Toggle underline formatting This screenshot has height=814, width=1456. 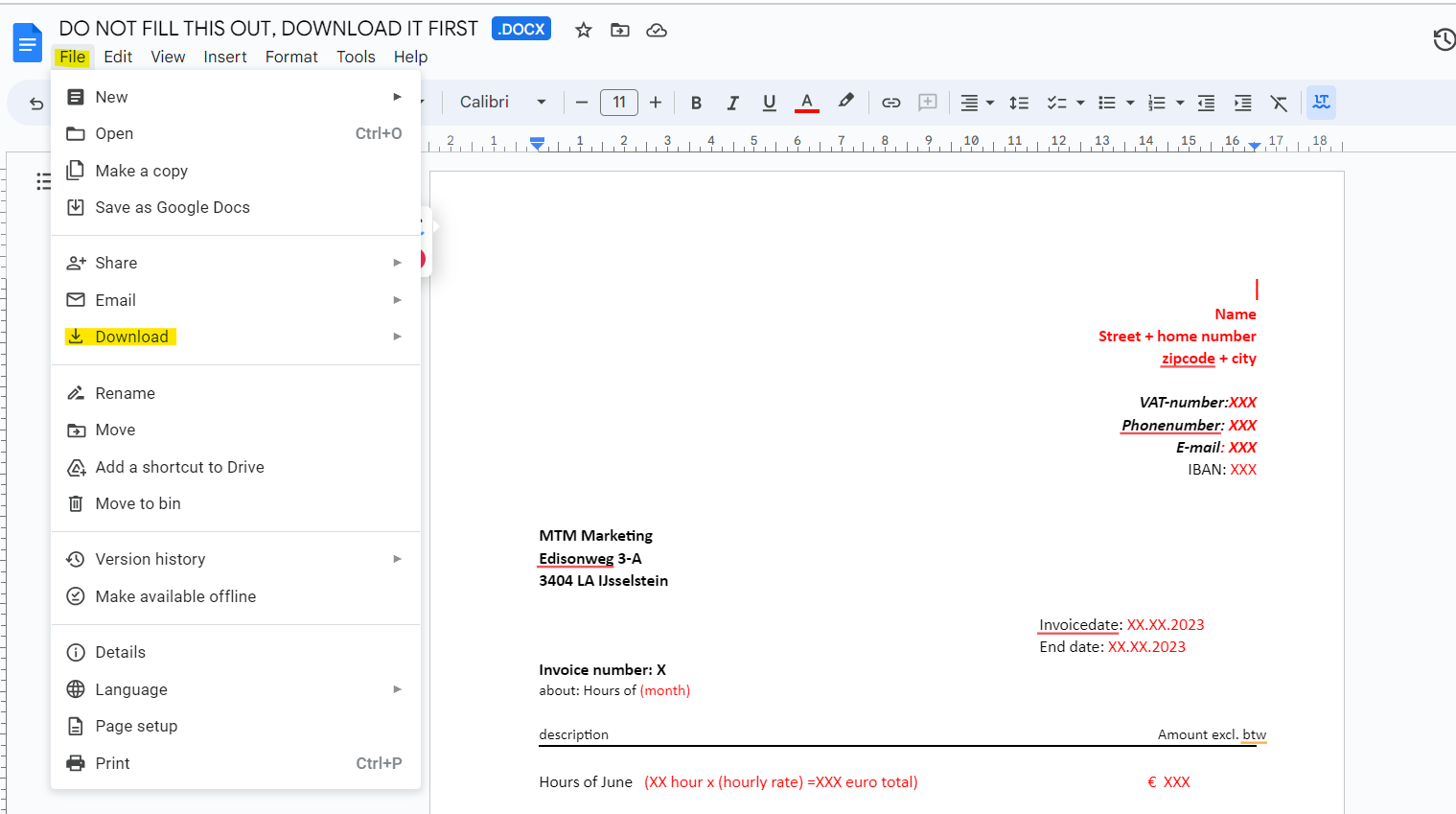click(x=769, y=103)
